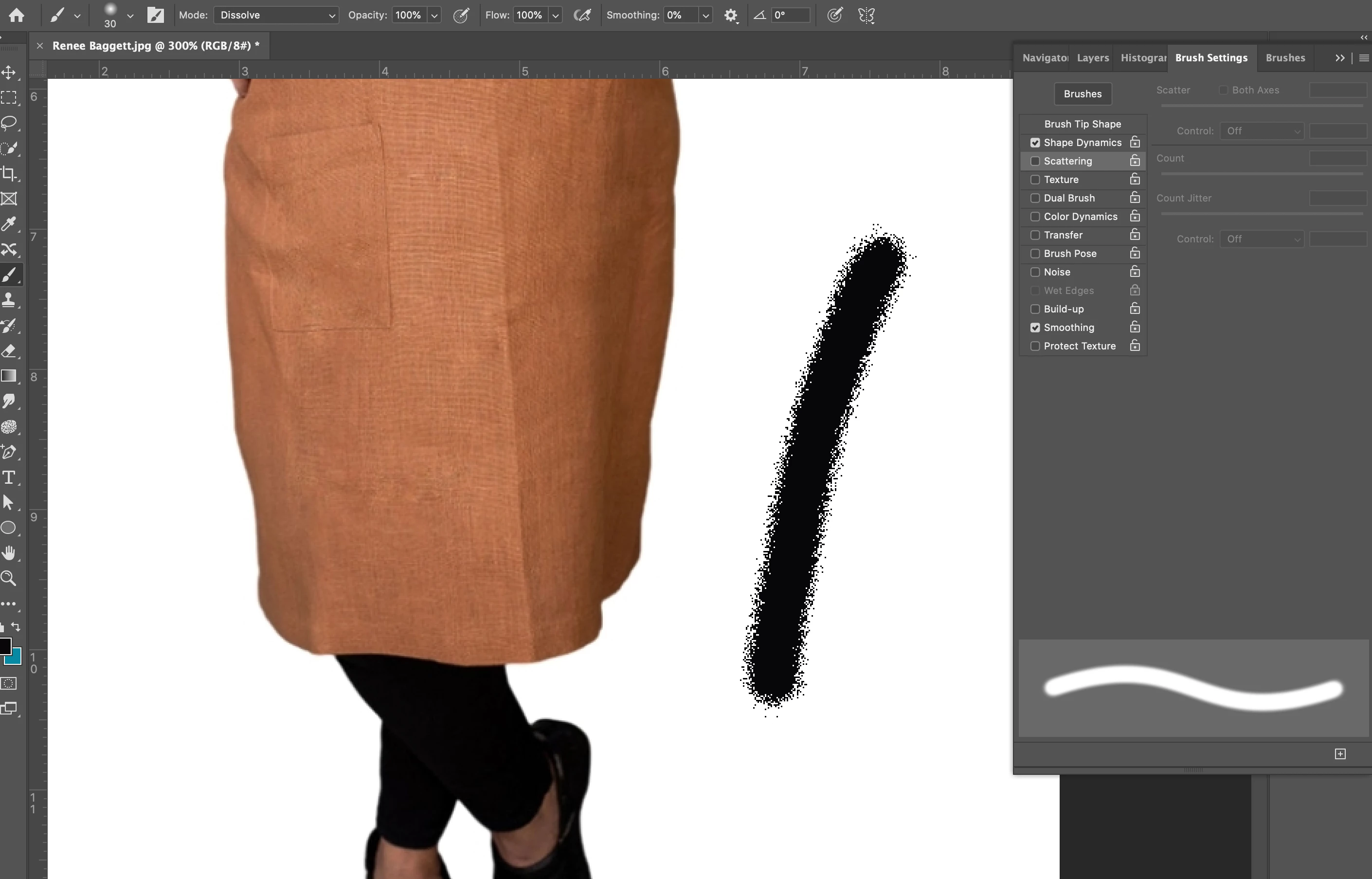Toggle symmetry paint butterfly icon

[866, 16]
